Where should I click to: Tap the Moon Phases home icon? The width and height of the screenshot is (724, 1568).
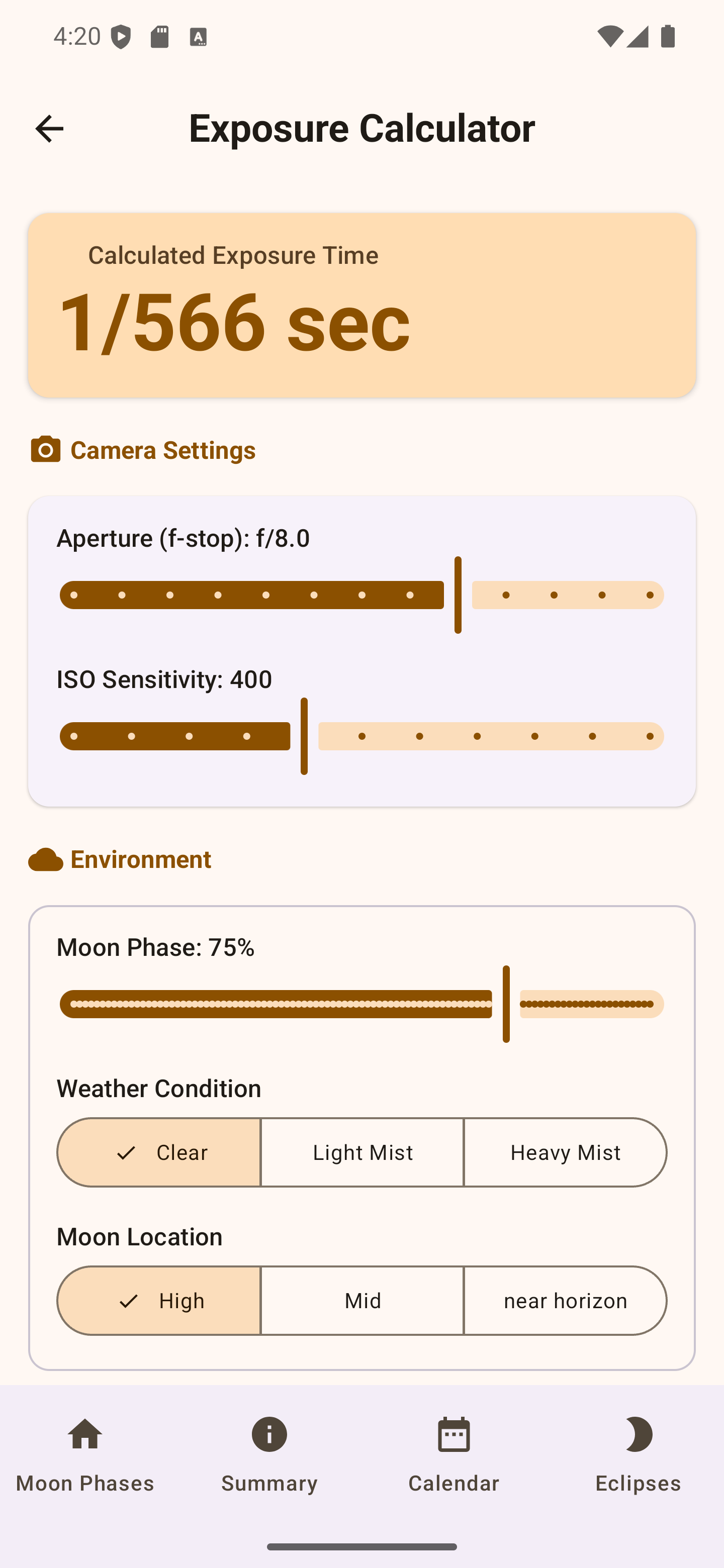click(x=84, y=1435)
